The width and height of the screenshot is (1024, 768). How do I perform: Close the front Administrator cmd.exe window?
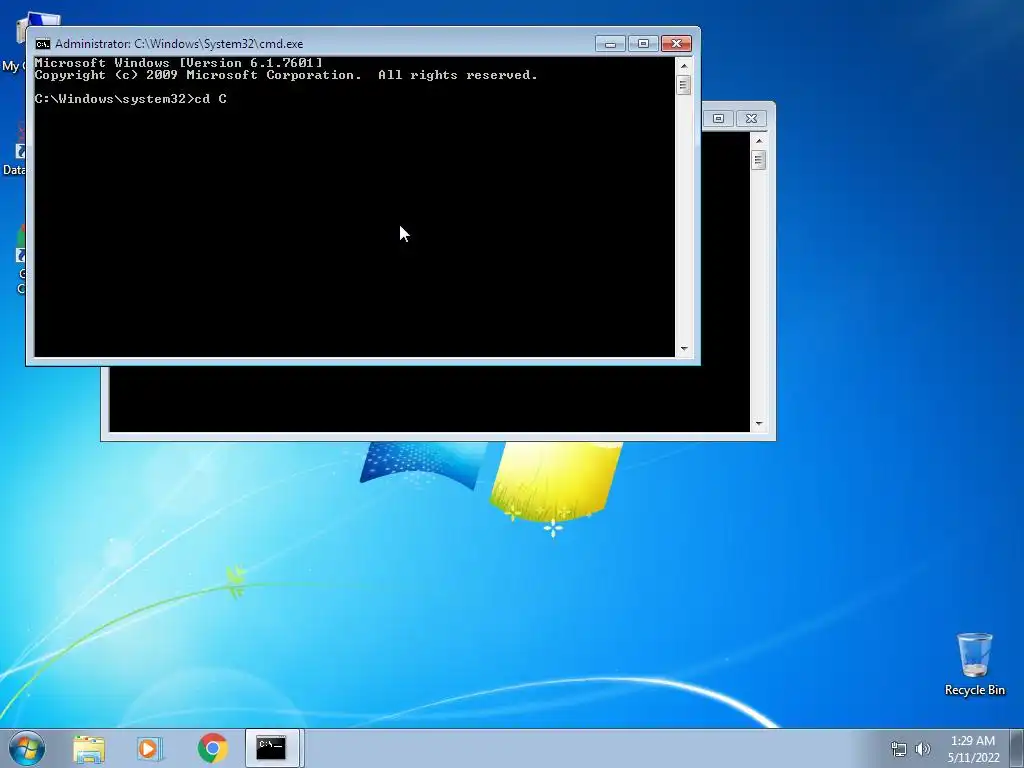pos(677,44)
